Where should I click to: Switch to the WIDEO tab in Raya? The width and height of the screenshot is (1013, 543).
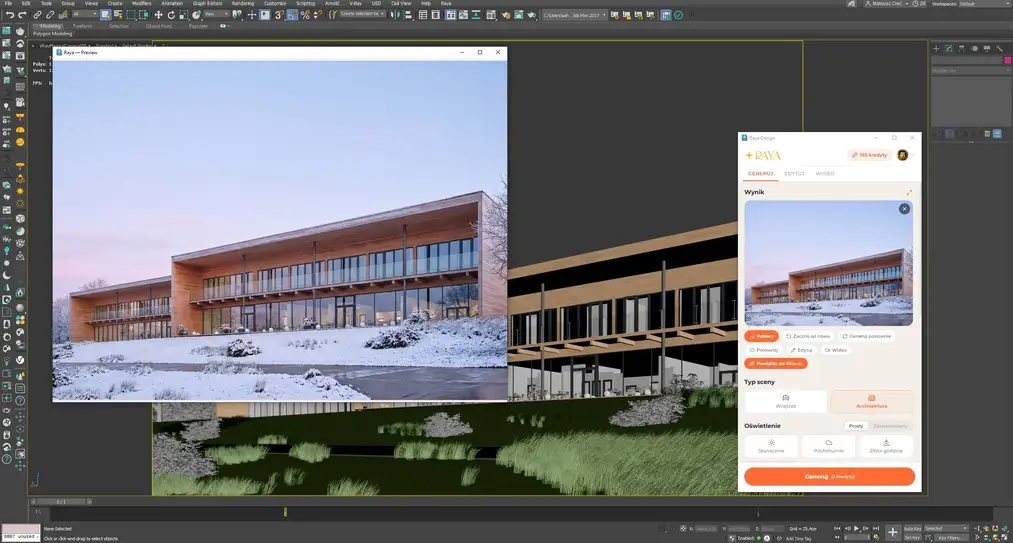pyautogui.click(x=825, y=174)
